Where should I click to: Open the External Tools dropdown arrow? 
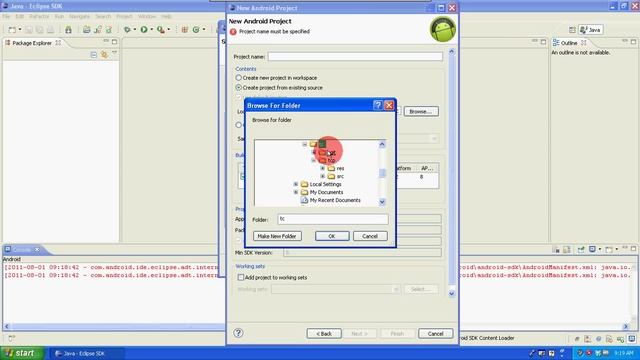(x=168, y=30)
